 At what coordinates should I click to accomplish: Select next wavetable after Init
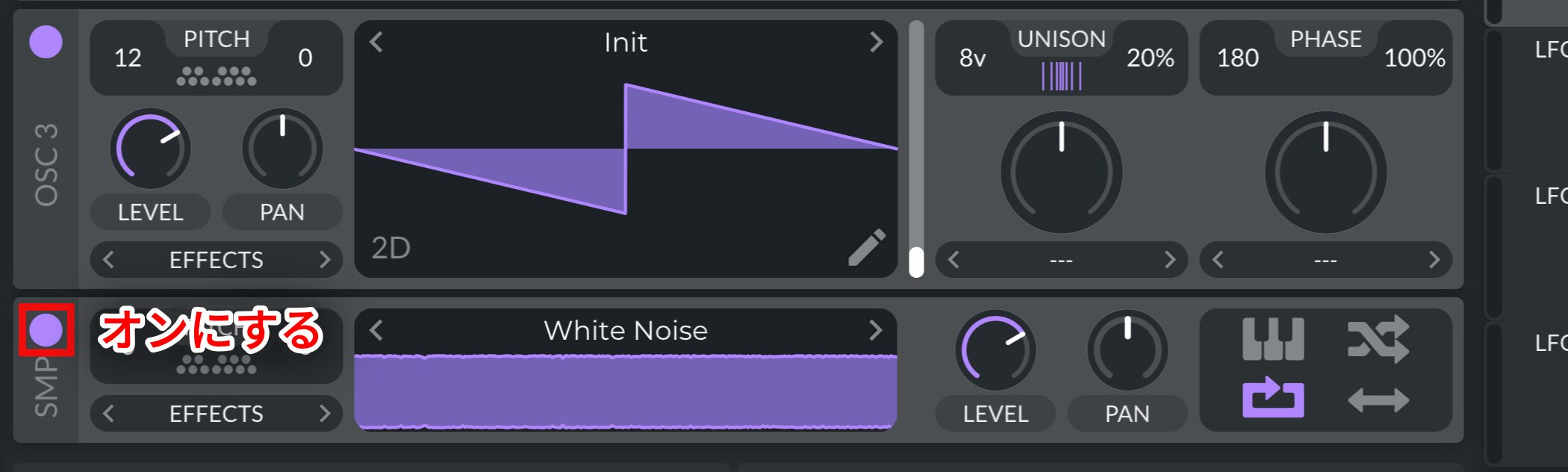coord(876,42)
